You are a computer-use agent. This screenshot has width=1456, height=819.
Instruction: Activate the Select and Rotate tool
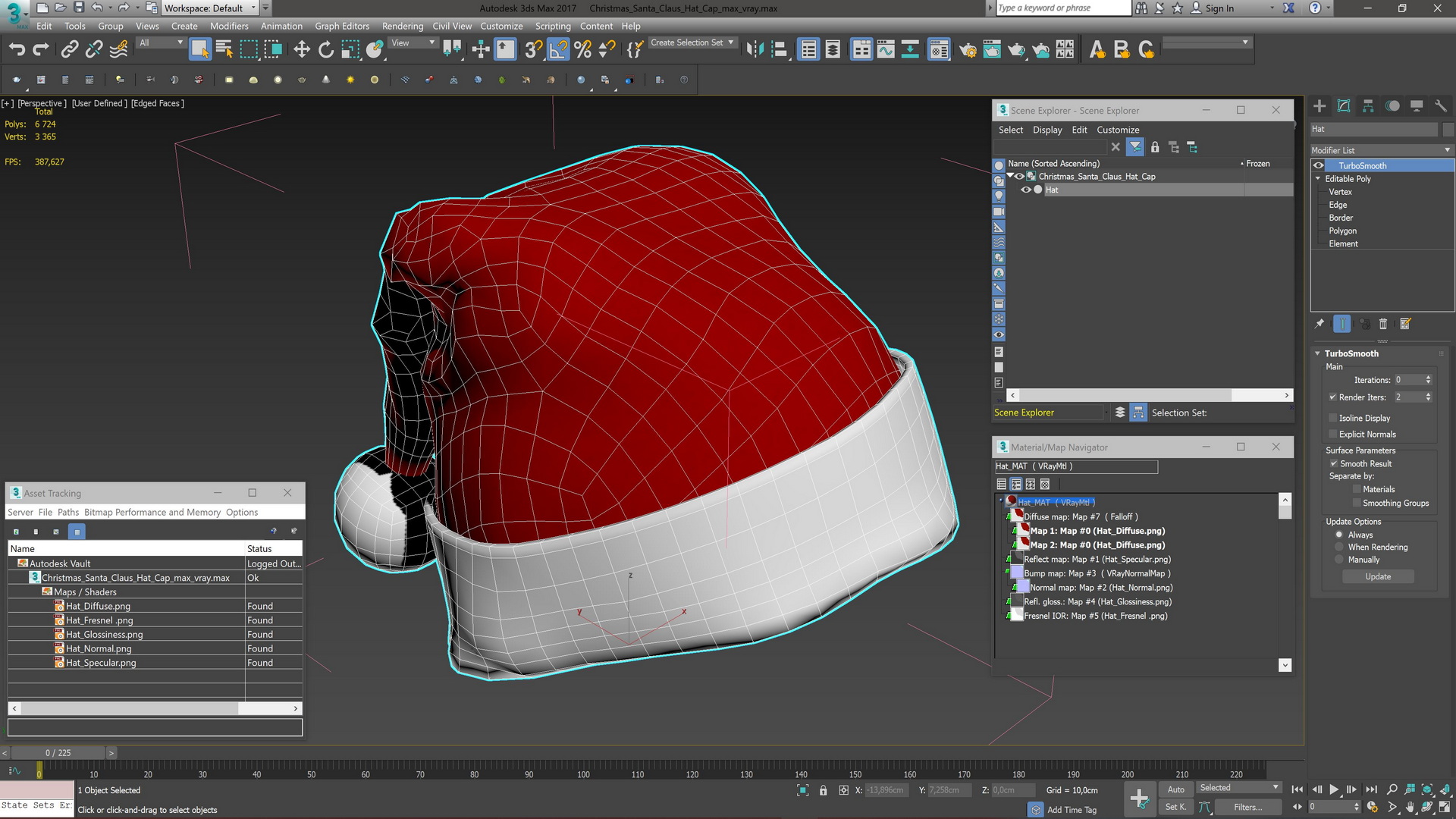tap(325, 50)
